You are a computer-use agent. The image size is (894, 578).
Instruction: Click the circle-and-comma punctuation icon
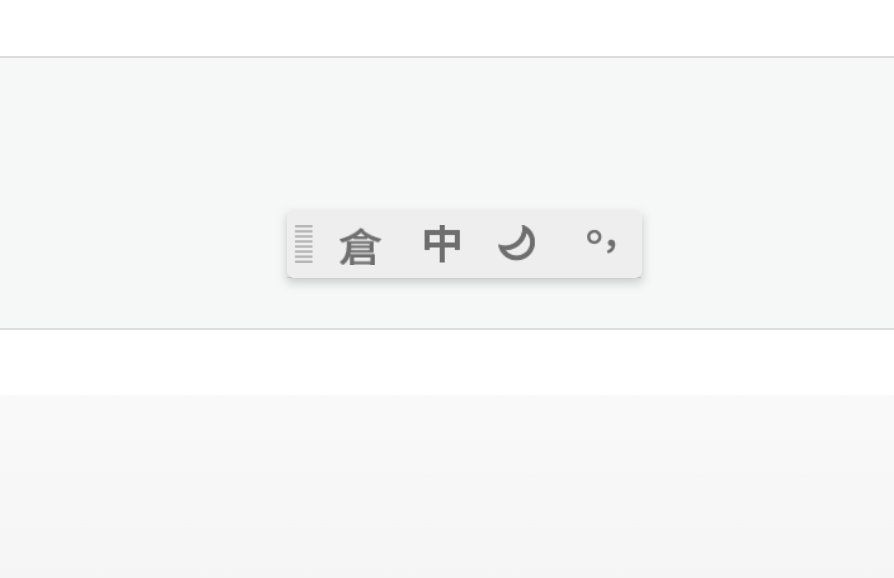point(601,241)
